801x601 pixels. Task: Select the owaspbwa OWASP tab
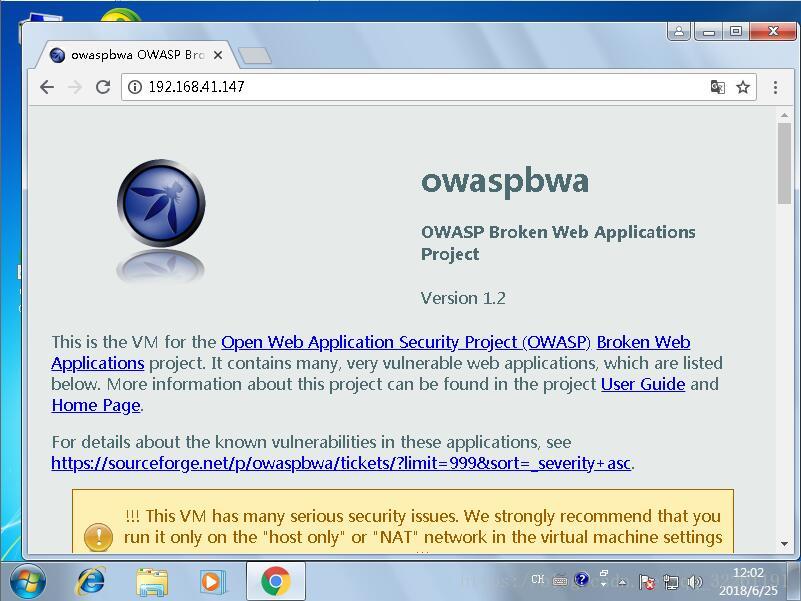click(x=136, y=55)
